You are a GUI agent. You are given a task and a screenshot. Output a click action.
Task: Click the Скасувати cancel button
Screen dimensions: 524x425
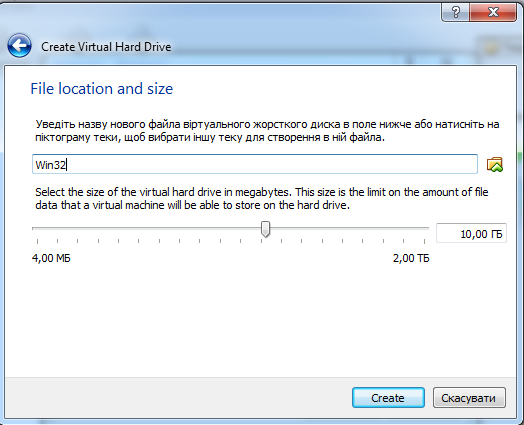pyautogui.click(x=469, y=398)
